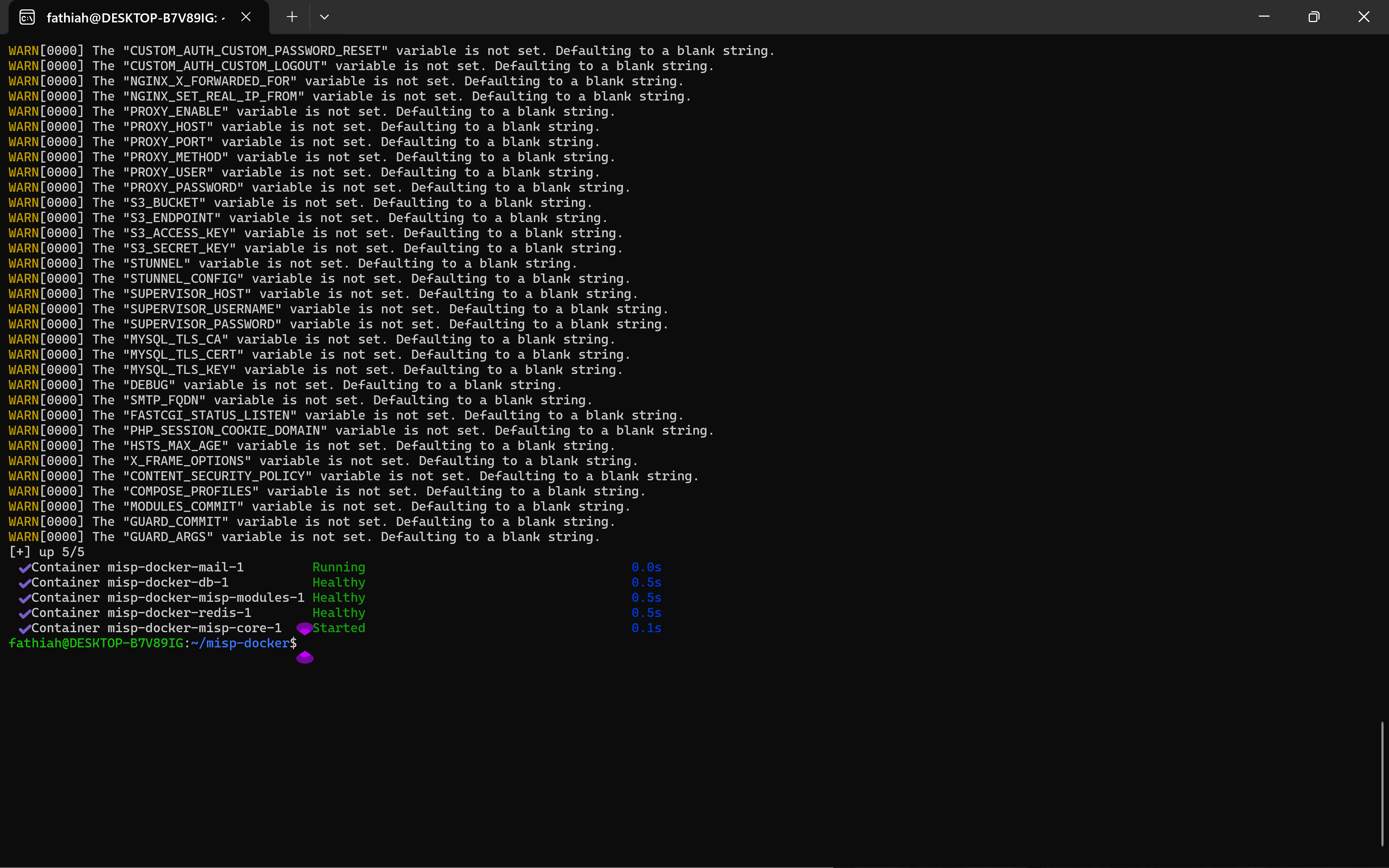Expand the new tab profile dropdown chevron
This screenshot has height=868, width=1389.
324,17
